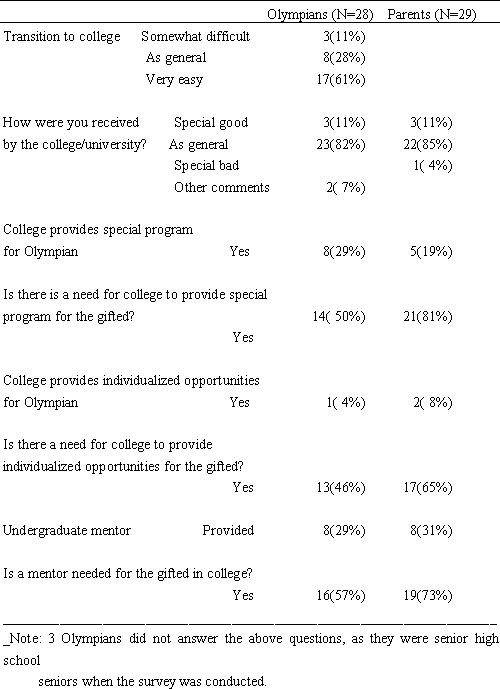500x689 pixels.
Task: Click 'College provides individualized opportunities' question text
Action: pyautogui.click(x=131, y=381)
